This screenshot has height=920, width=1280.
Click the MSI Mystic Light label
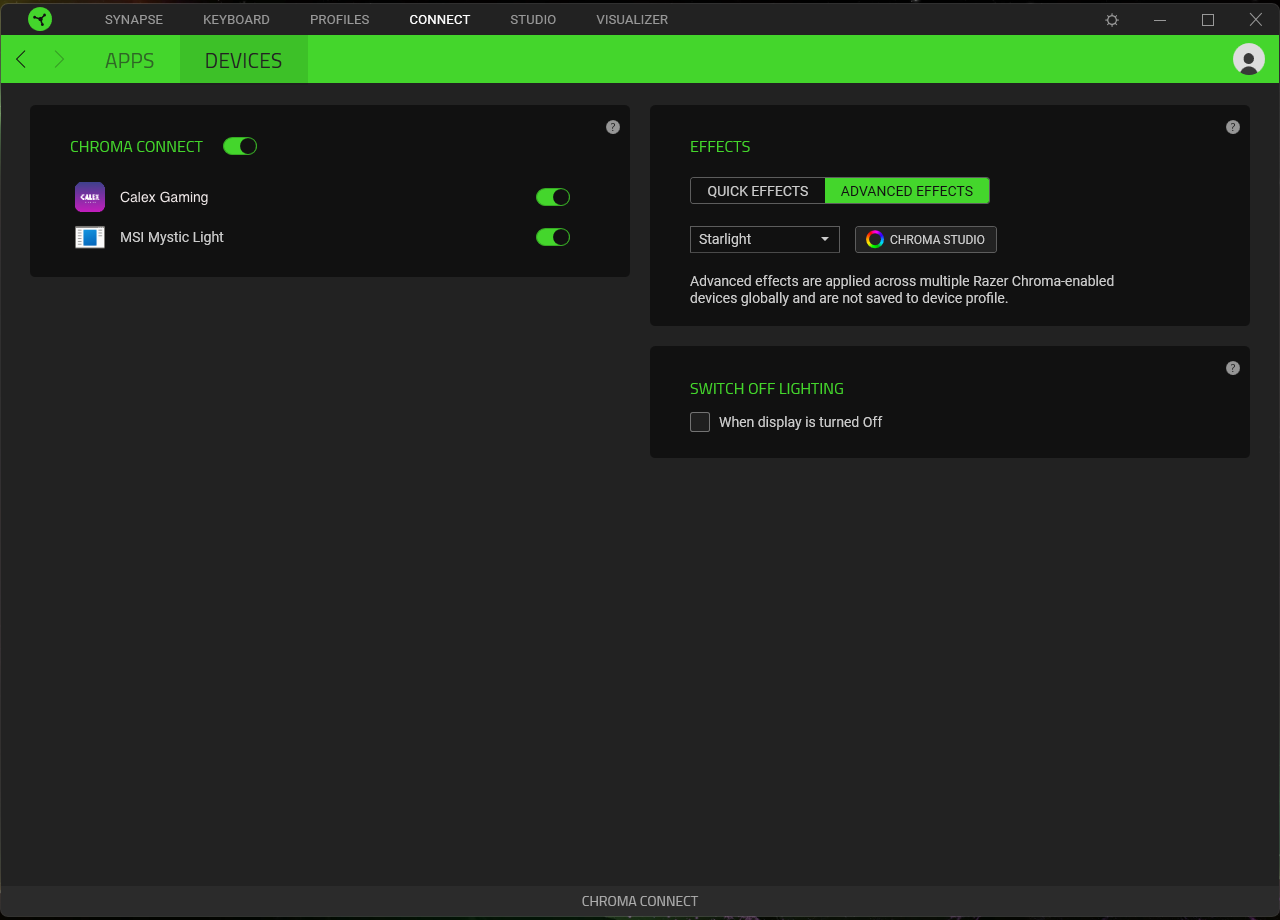coord(172,237)
